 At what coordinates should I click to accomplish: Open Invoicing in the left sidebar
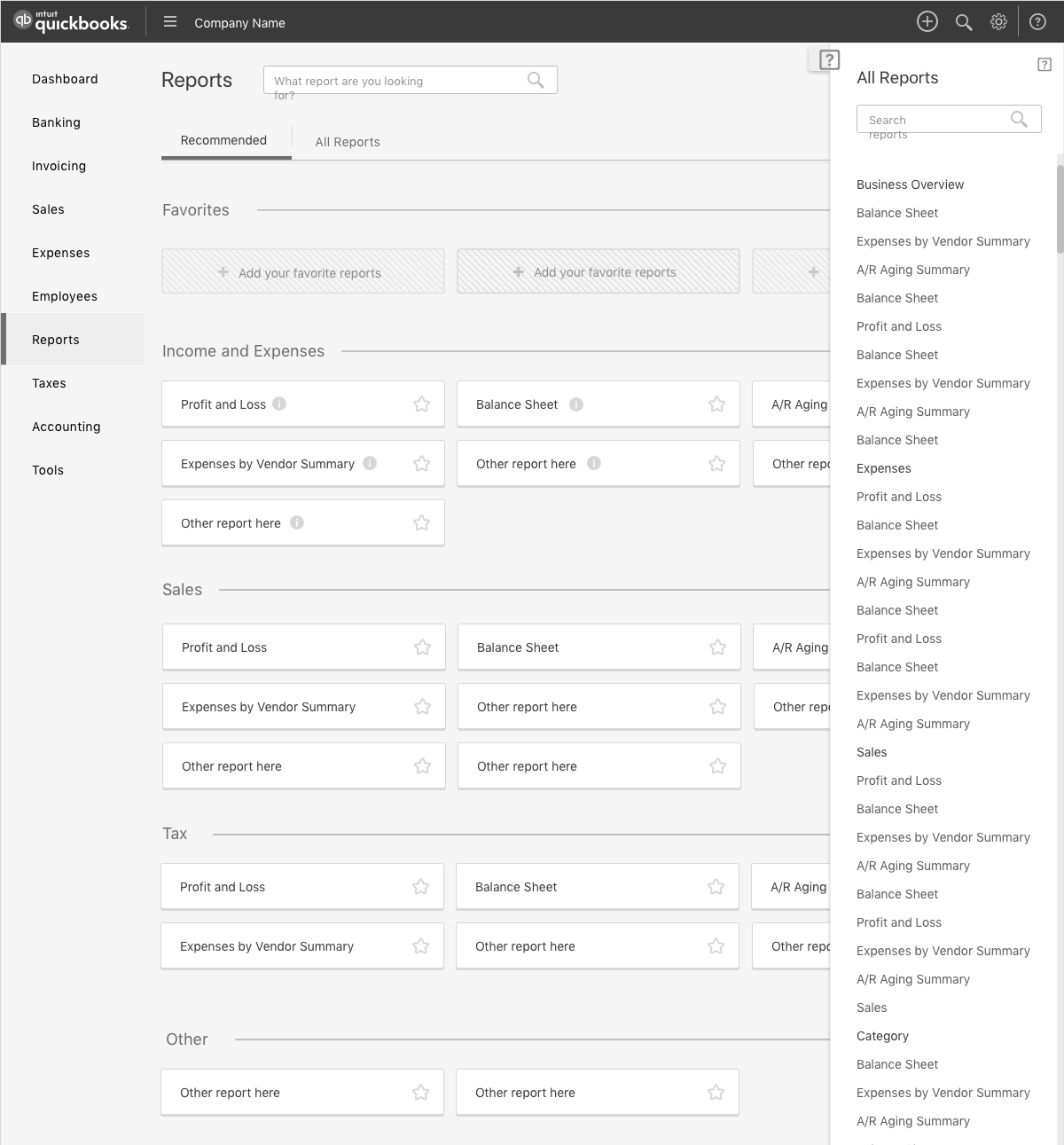(59, 166)
